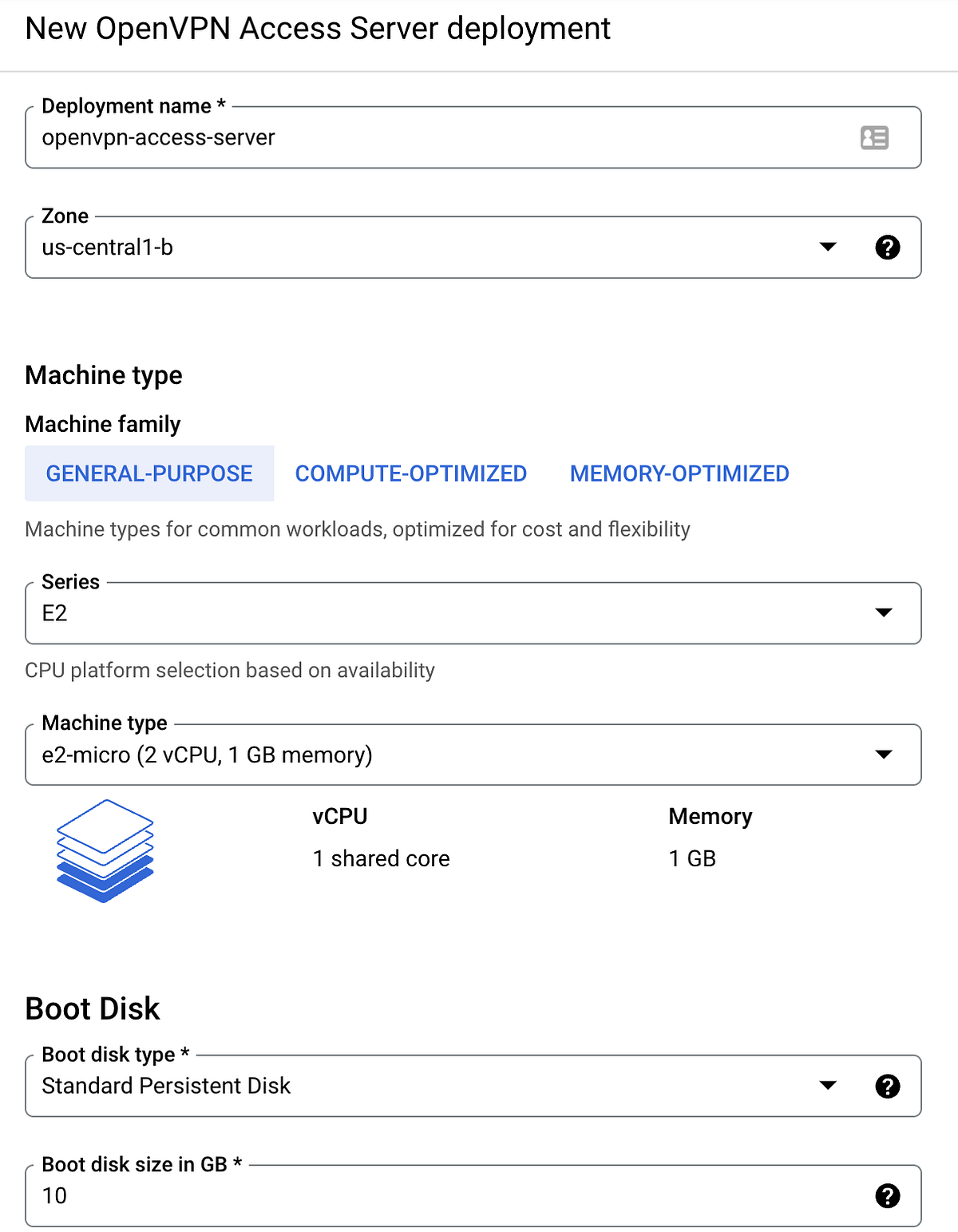Viewport: 958px width, 1232px height.
Task: Click the page title 'New OpenVPN Access Server deployment'
Action: [x=318, y=29]
